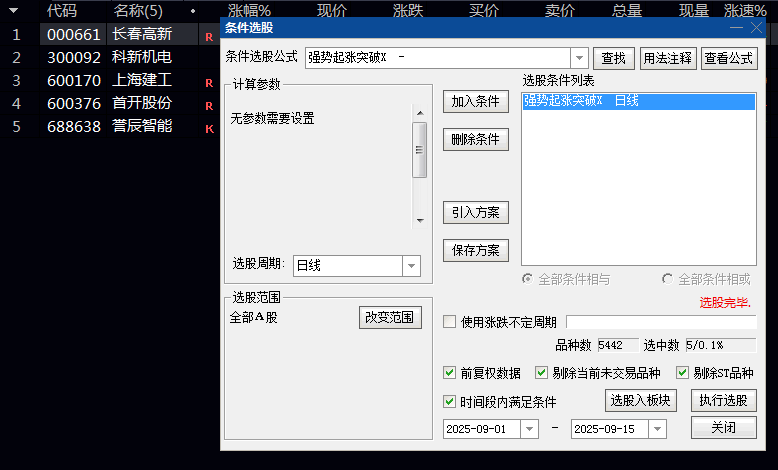Click the red K marker beside 誉辰智能
The image size is (778, 470).
(x=209, y=129)
